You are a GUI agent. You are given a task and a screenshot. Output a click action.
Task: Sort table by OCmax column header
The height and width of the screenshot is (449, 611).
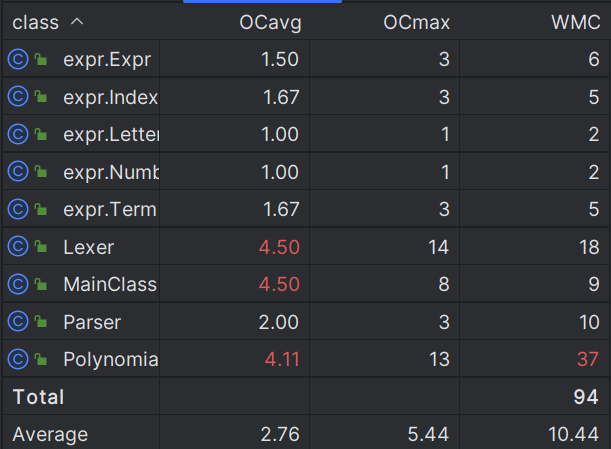[x=417, y=22]
